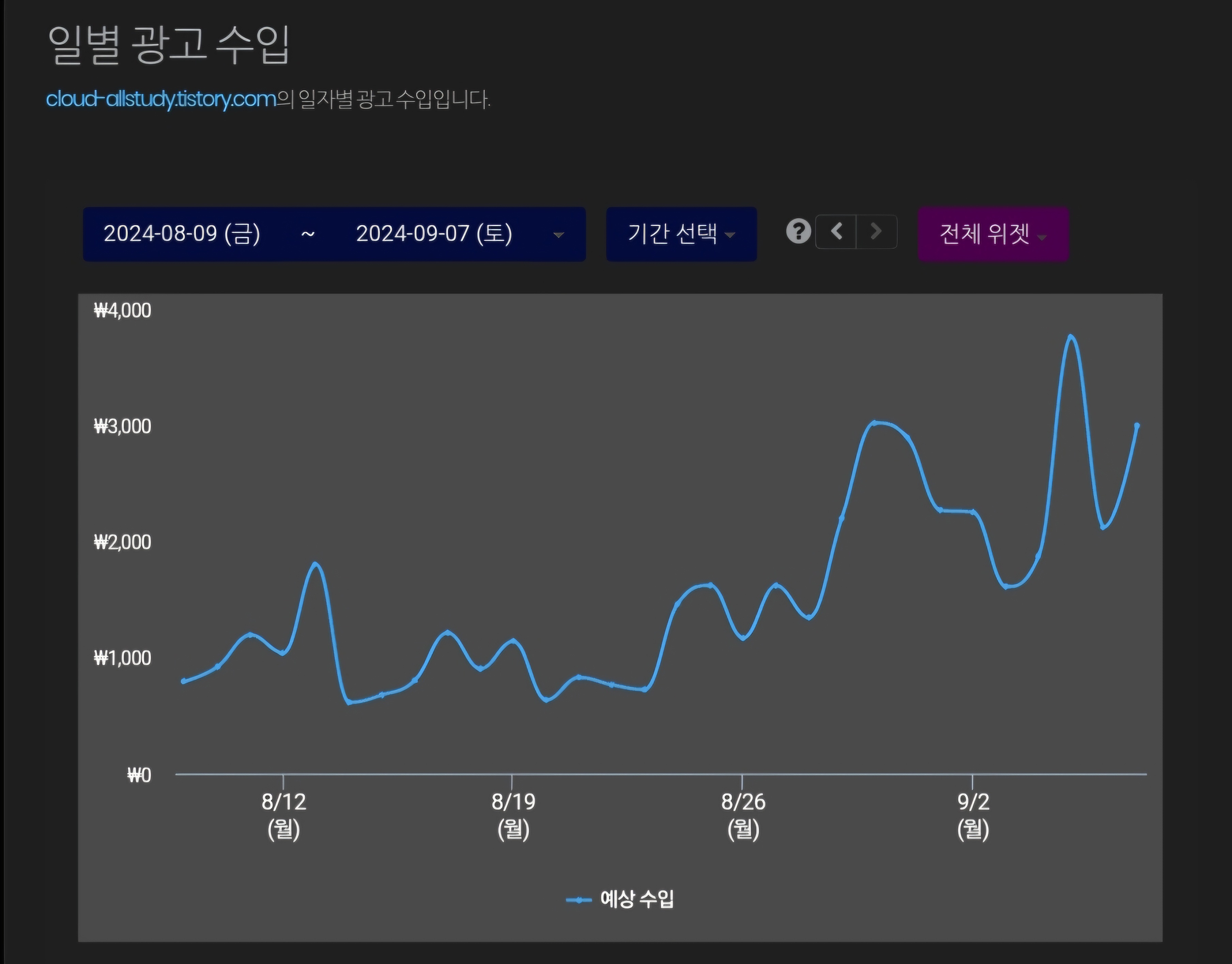The width and height of the screenshot is (1232, 964).
Task: Click the ₩4,000 y-axis label
Action: (122, 311)
